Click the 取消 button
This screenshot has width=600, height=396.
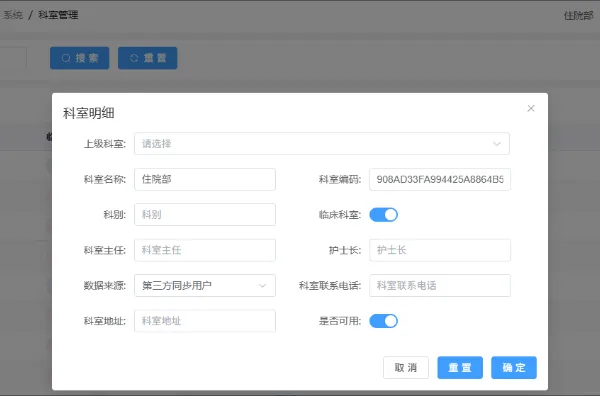click(x=406, y=368)
